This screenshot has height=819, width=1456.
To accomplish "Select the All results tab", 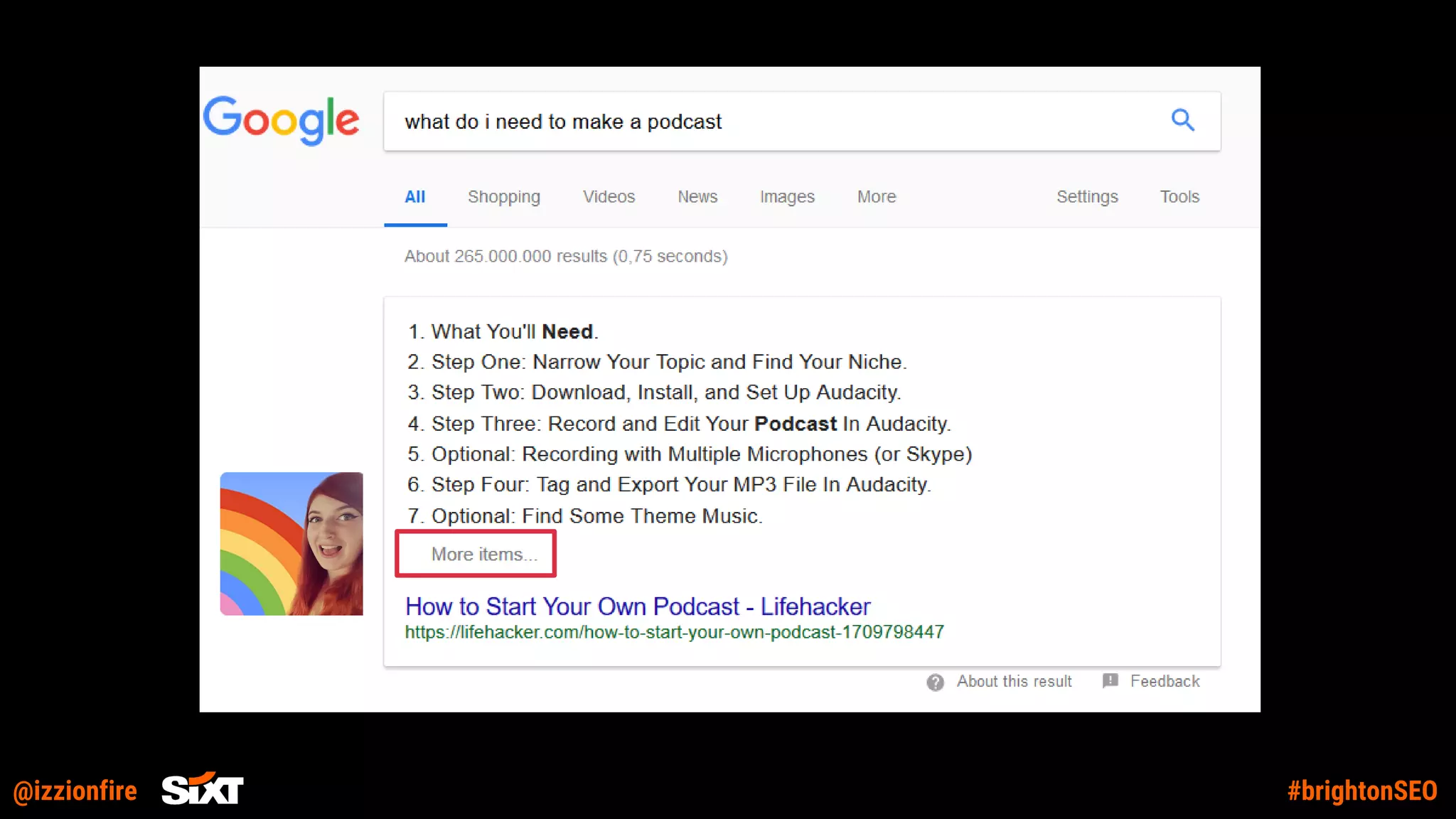I will (414, 197).
